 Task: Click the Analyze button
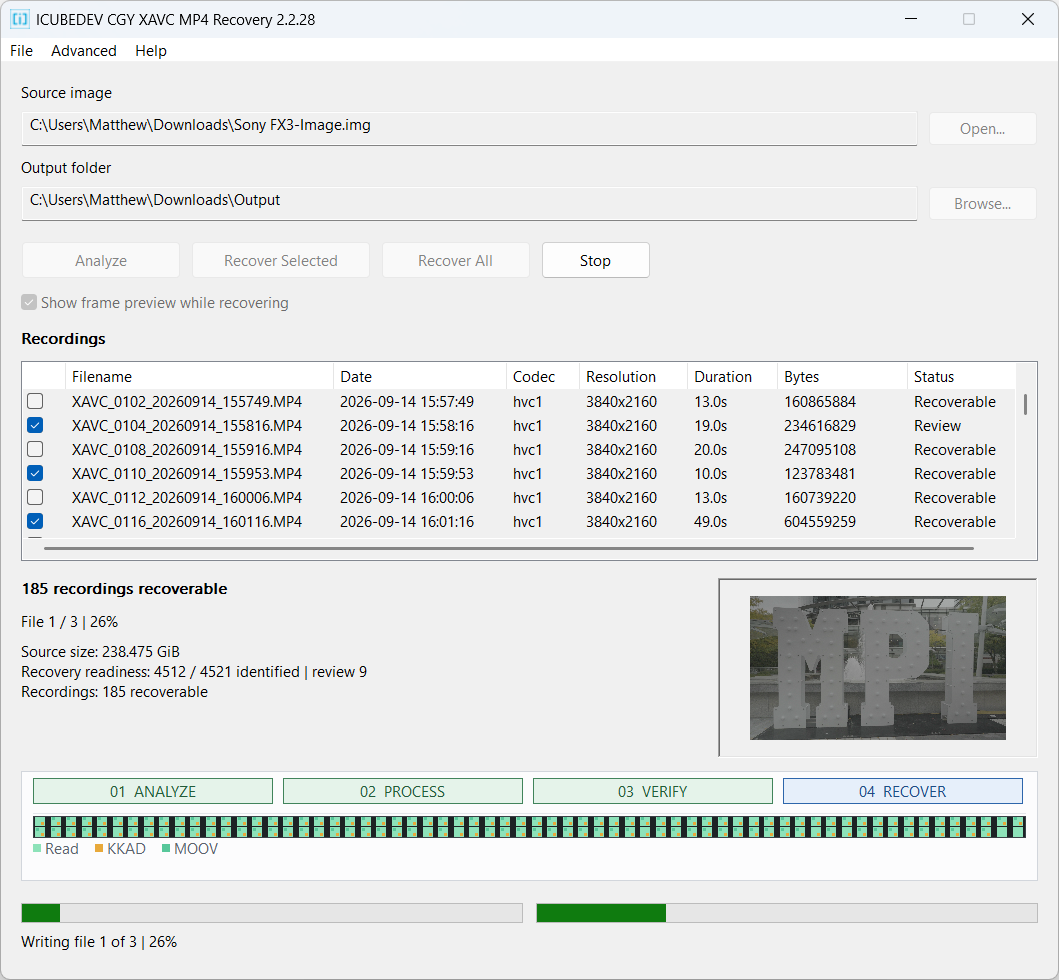(101, 260)
